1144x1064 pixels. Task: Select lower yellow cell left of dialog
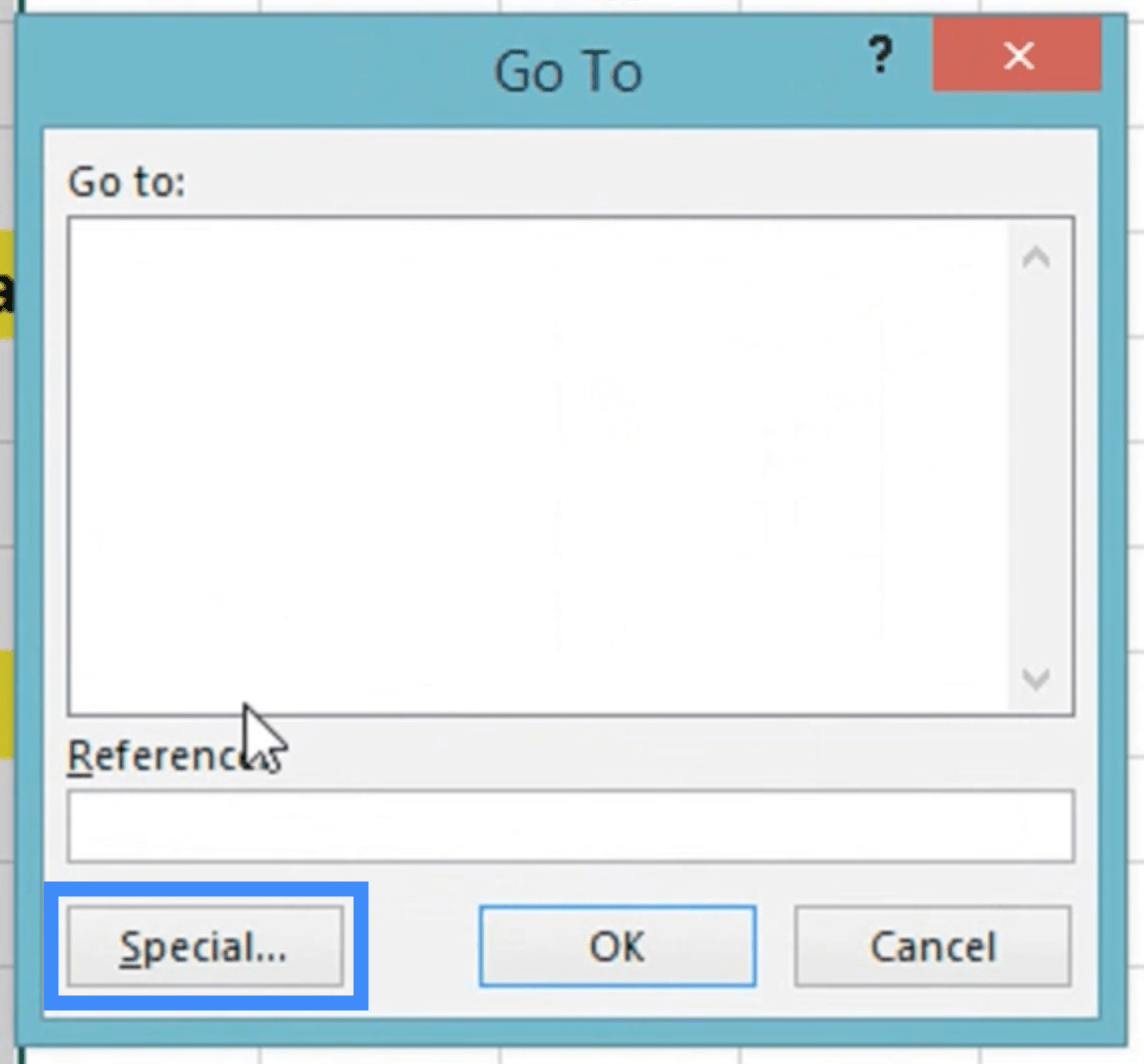click(7, 704)
